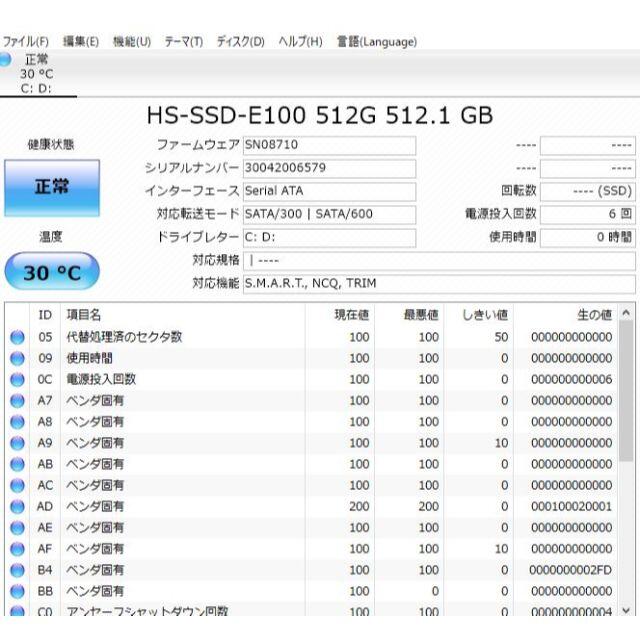
Task: Open the ヘルプ(H) menu
Action: tap(300, 42)
